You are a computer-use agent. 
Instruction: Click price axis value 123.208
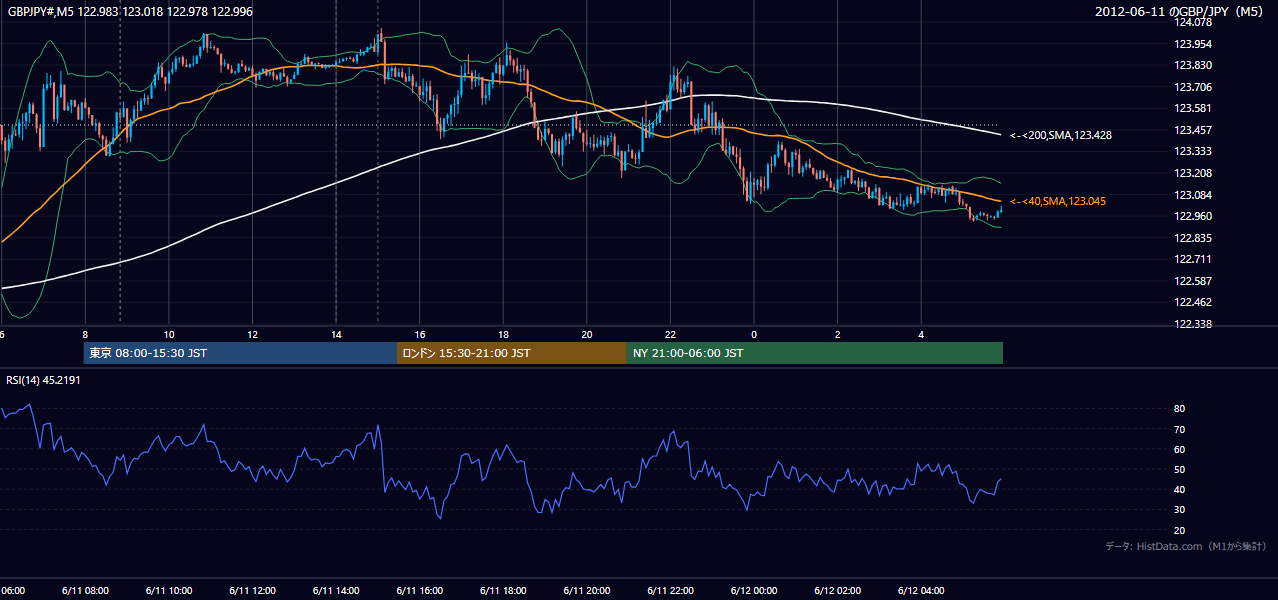[x=1194, y=173]
